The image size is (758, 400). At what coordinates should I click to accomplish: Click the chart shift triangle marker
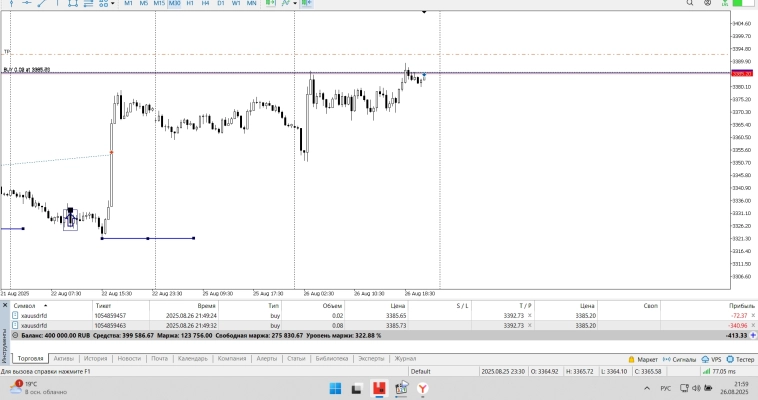[x=425, y=12]
